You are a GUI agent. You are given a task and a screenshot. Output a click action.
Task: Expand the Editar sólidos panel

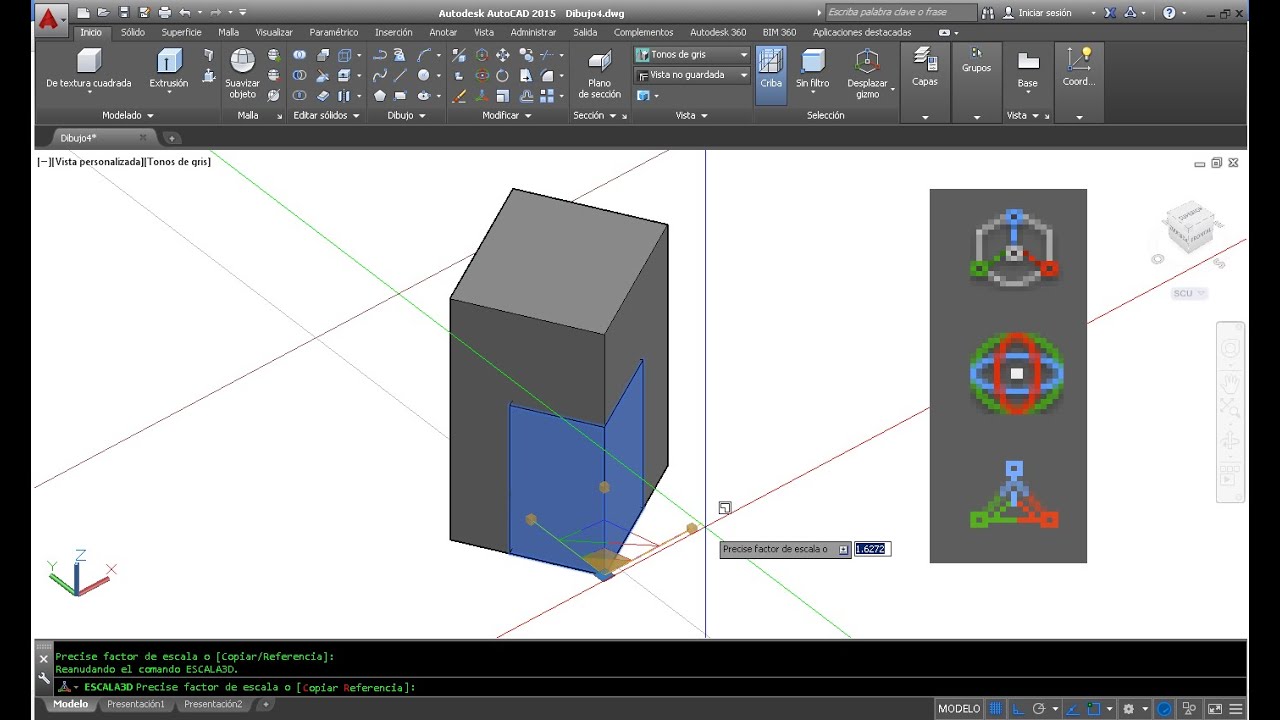(x=326, y=115)
